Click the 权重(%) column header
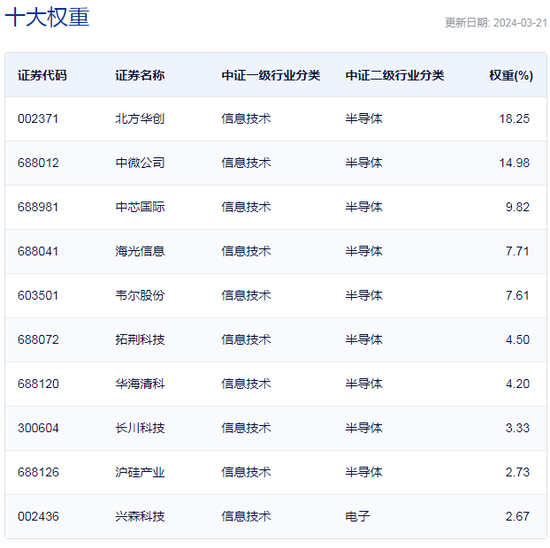Viewport: 550px width, 548px height. click(x=511, y=75)
